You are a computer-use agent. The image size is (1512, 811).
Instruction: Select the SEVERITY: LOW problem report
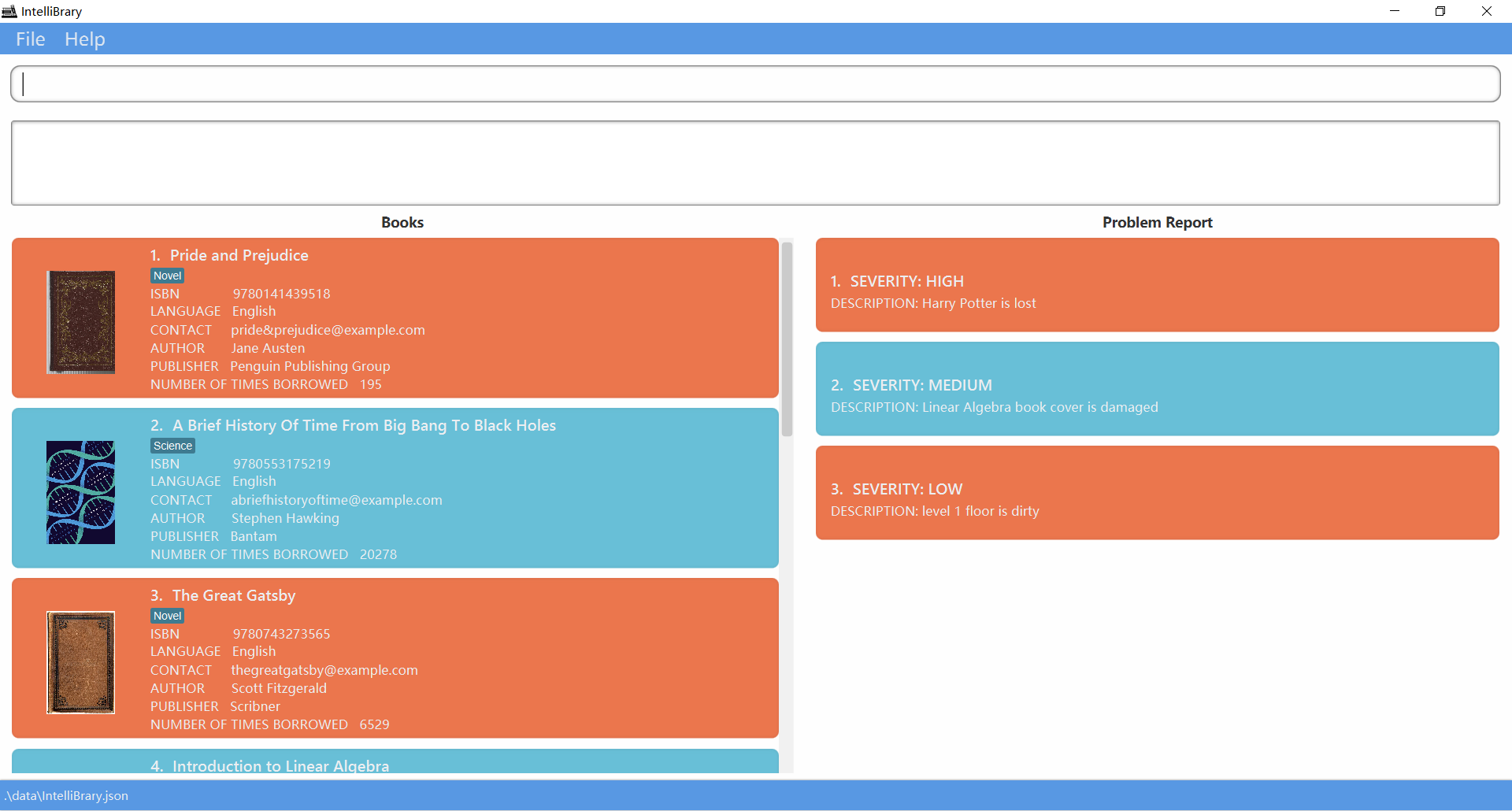[x=1157, y=493]
